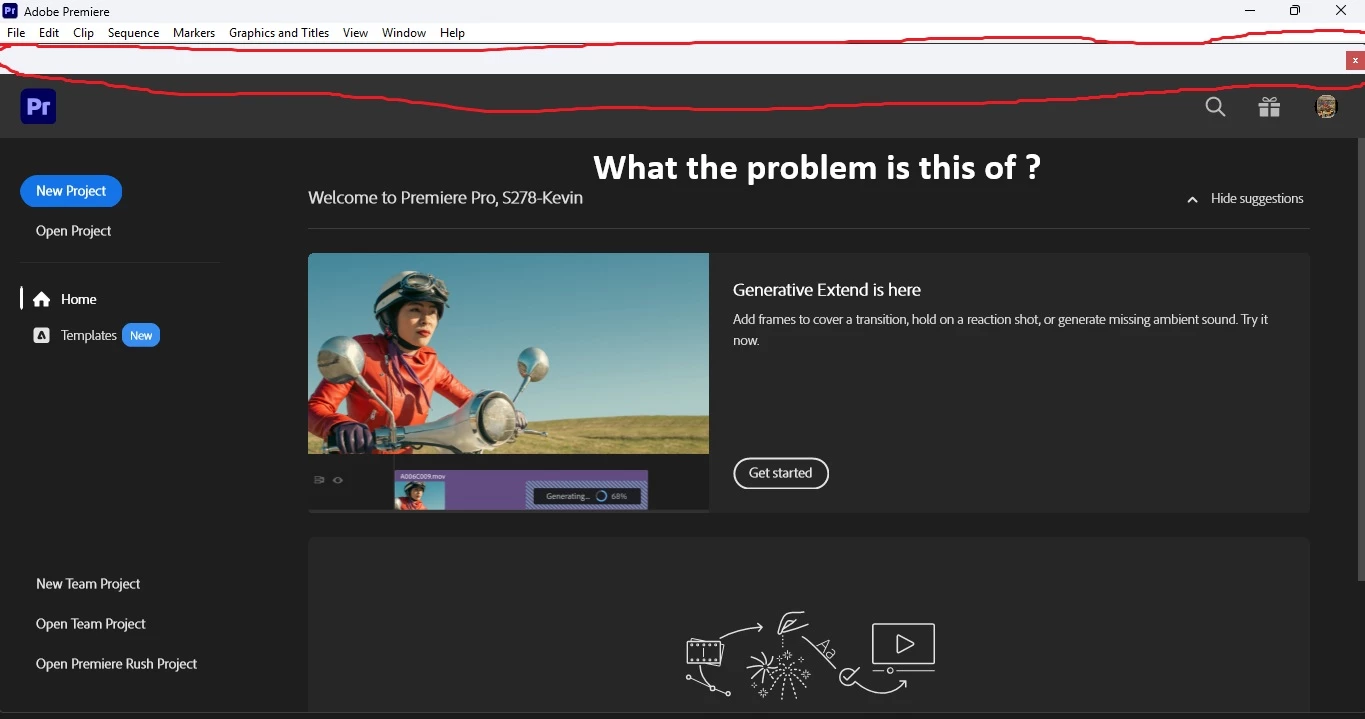Open the gift box What's New icon

point(1269,107)
